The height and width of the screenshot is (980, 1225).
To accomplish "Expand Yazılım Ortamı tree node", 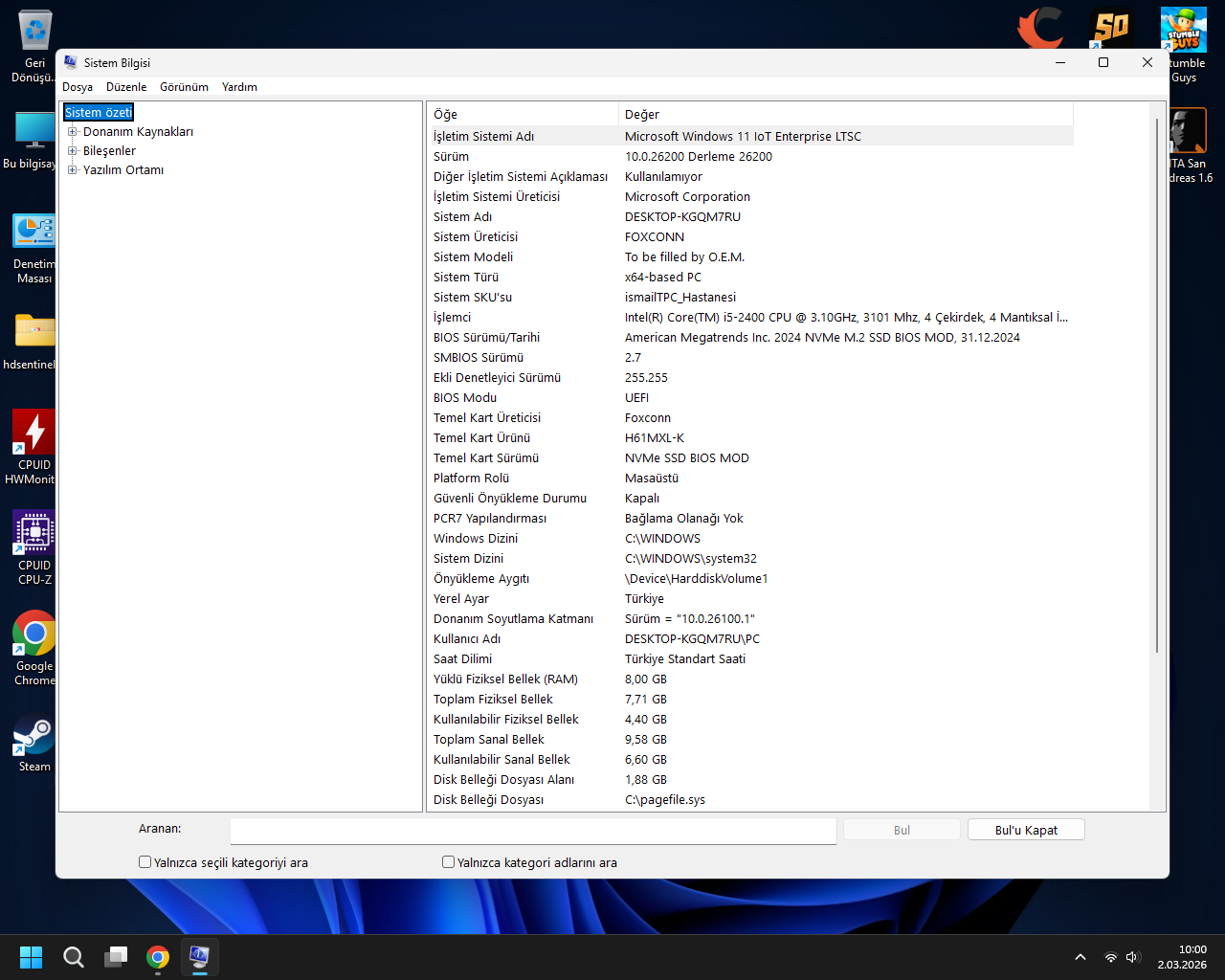I will [72, 170].
